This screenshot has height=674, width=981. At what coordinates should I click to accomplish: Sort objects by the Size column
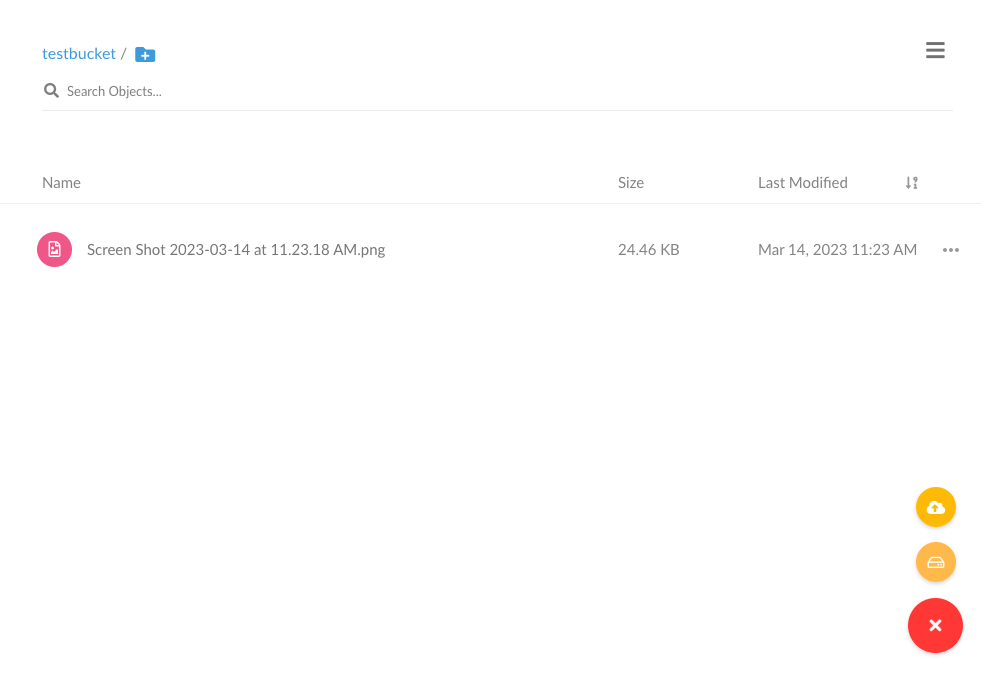(x=630, y=182)
